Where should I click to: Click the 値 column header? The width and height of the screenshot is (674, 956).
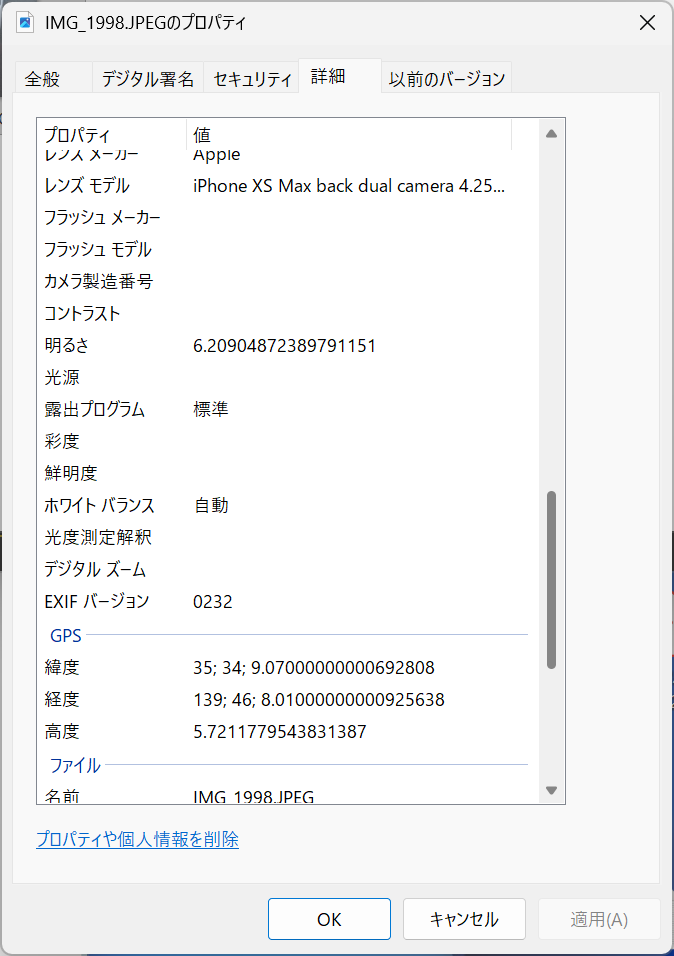(x=348, y=135)
